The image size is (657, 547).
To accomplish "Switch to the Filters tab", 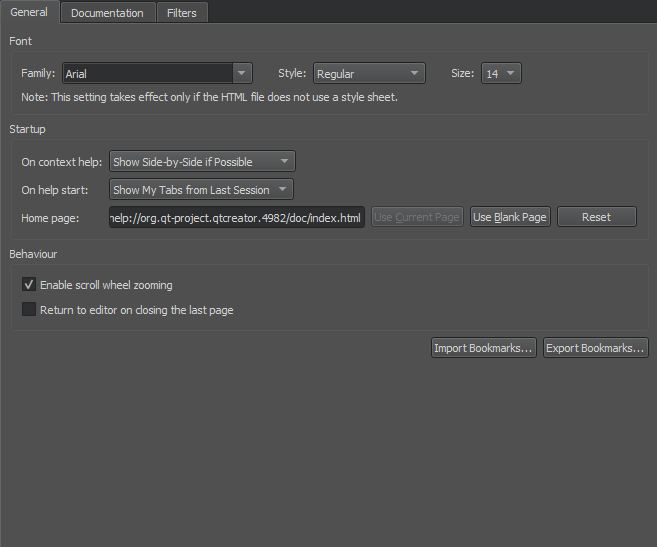I will [x=182, y=13].
